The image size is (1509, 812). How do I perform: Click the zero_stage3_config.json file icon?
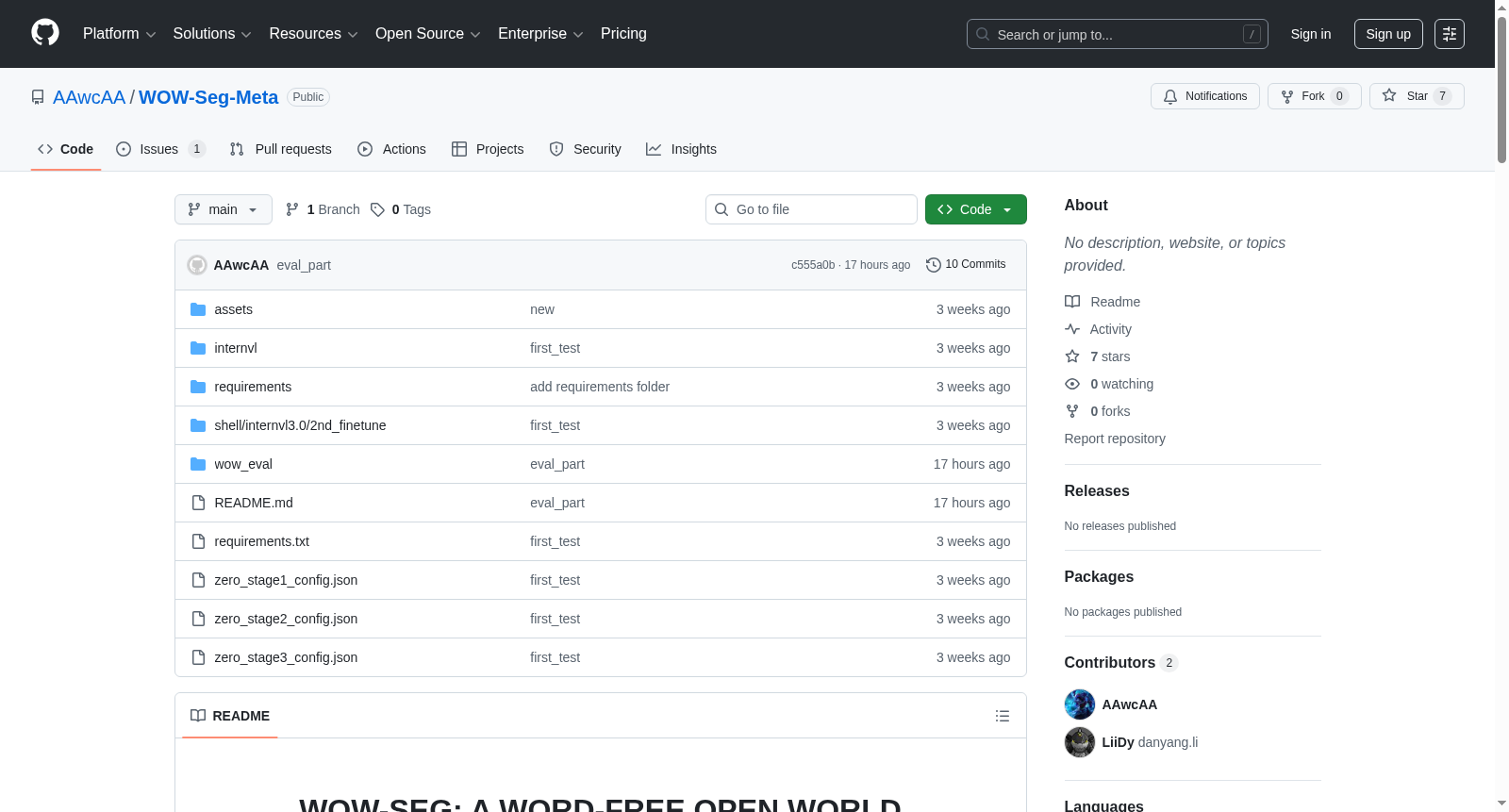click(x=198, y=657)
